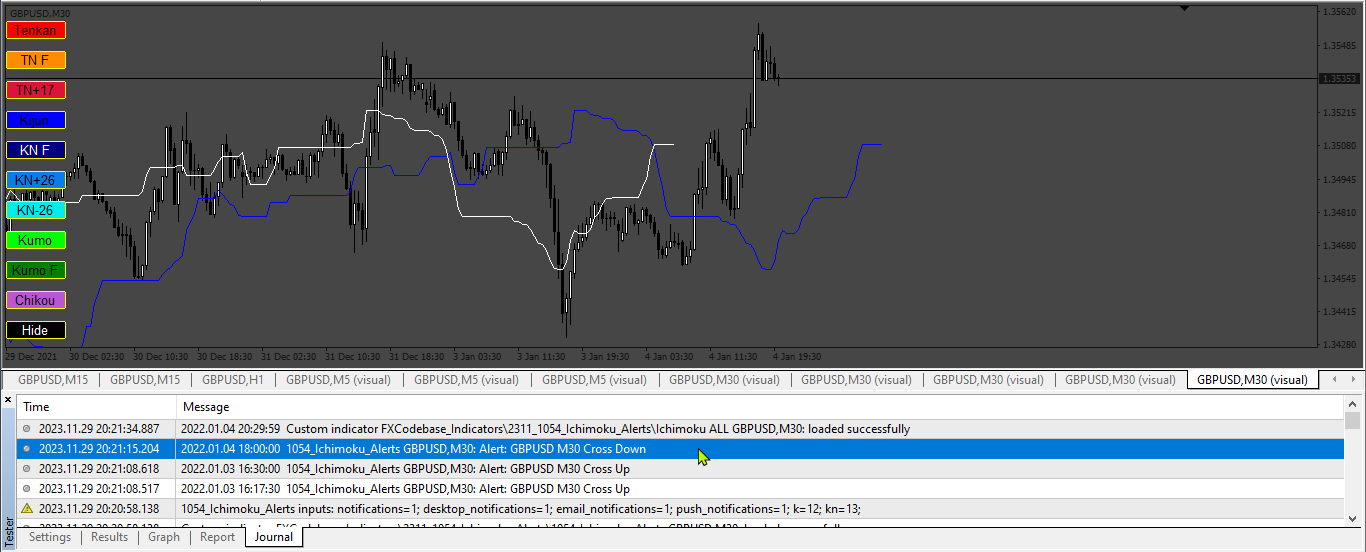Click the warning icon on the inputs row

click(x=27, y=508)
